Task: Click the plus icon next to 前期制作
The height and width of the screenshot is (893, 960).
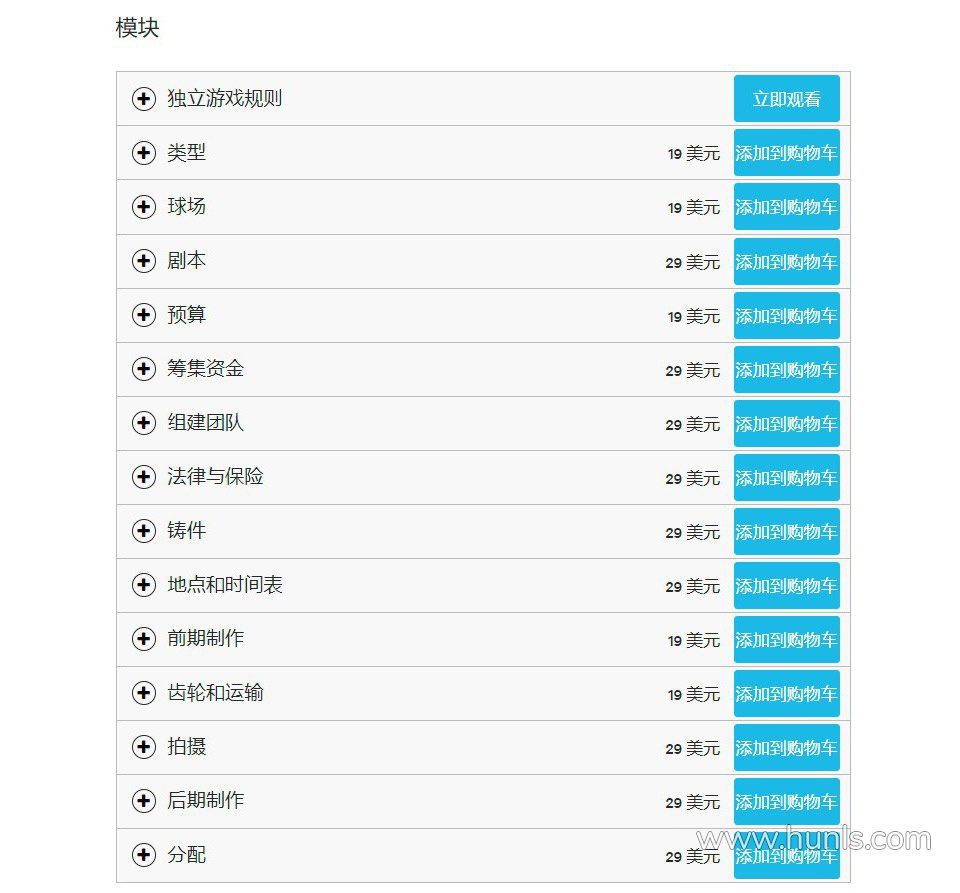Action: tap(144, 639)
